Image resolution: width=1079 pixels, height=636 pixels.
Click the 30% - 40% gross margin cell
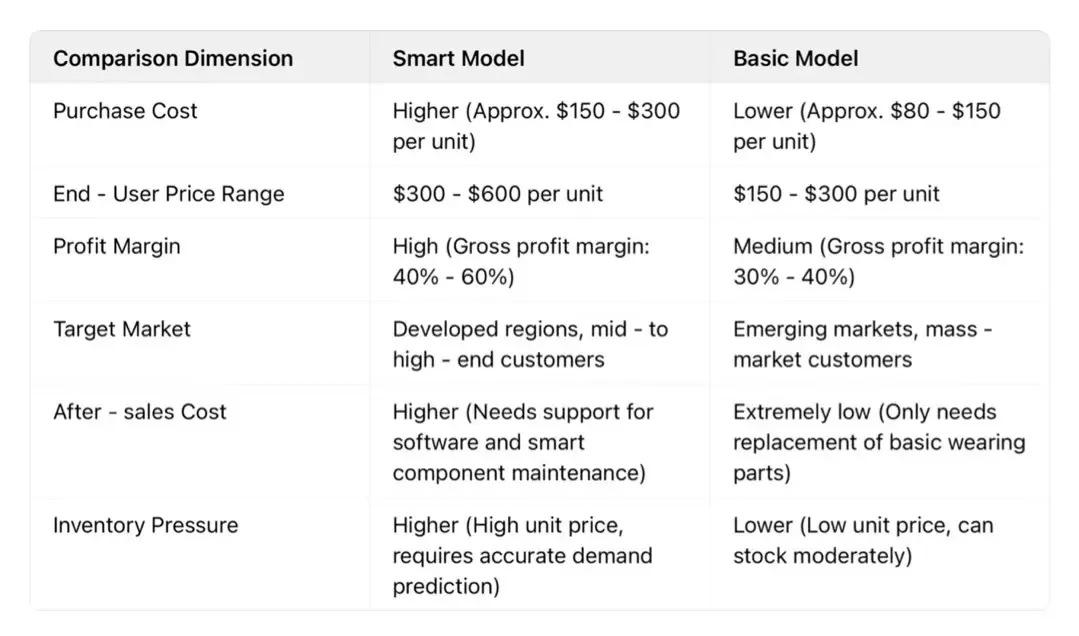[877, 261]
